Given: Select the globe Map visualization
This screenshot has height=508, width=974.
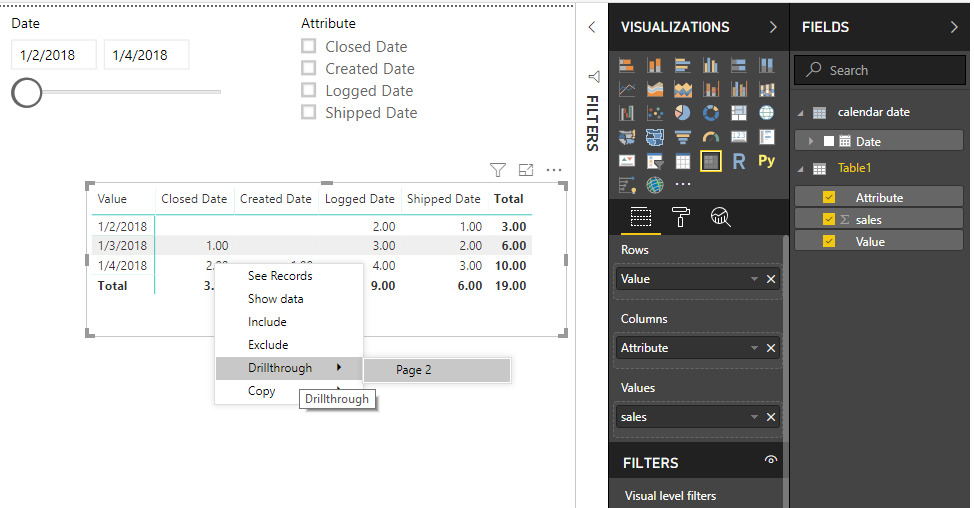Looking at the screenshot, I should (767, 113).
